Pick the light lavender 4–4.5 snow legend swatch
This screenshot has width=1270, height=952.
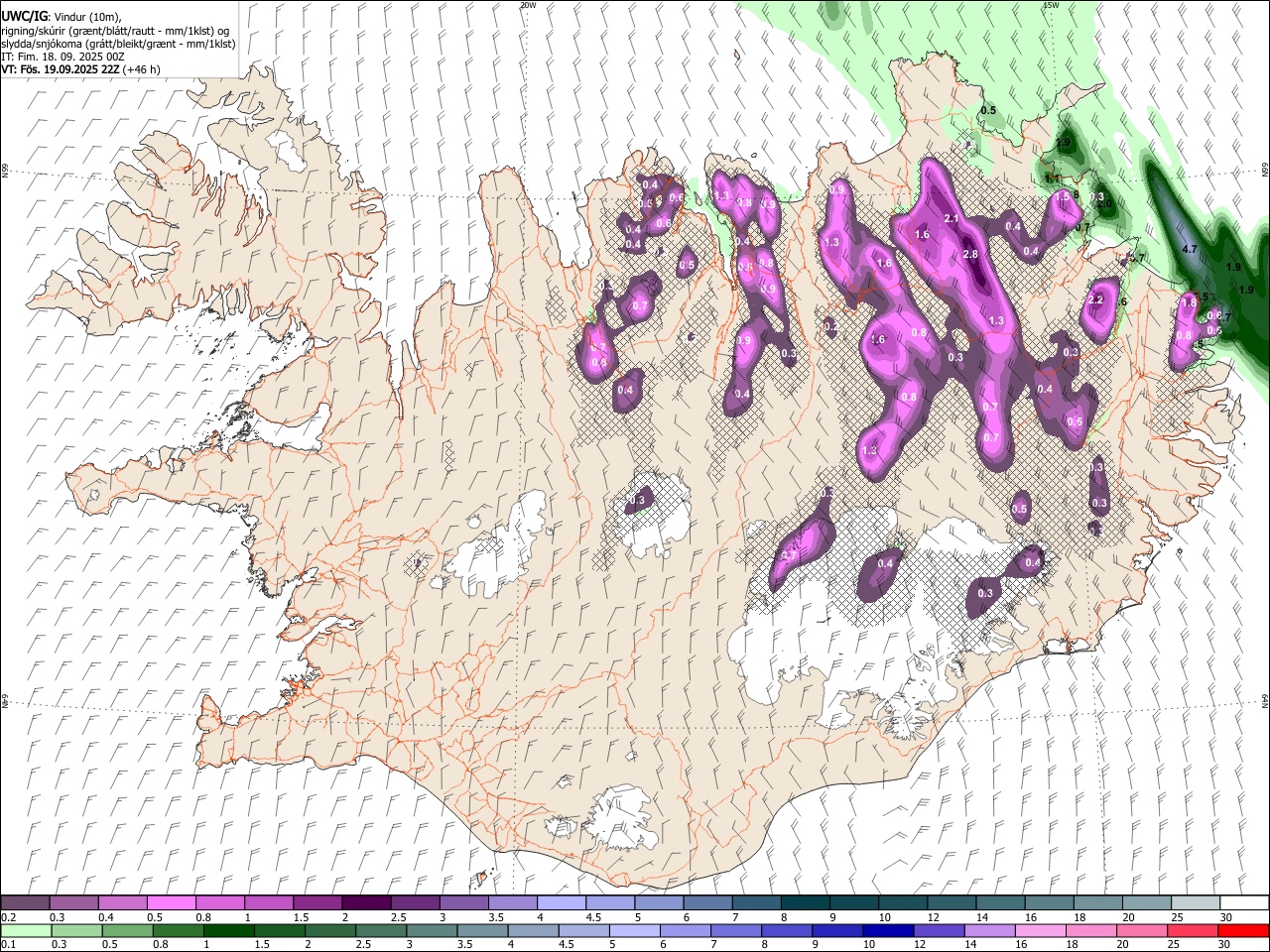[562, 902]
